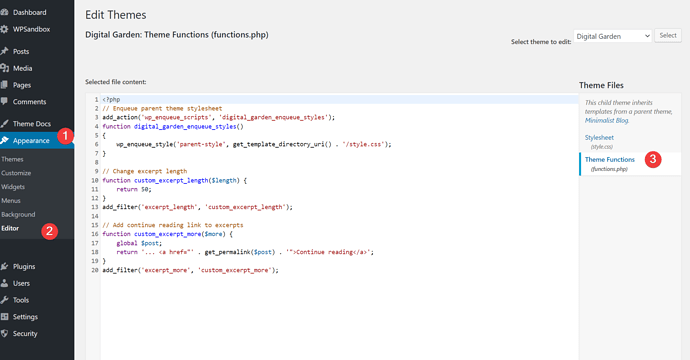
Task: Click the function custom_excerpt_more line
Action: pyautogui.click(x=167, y=234)
